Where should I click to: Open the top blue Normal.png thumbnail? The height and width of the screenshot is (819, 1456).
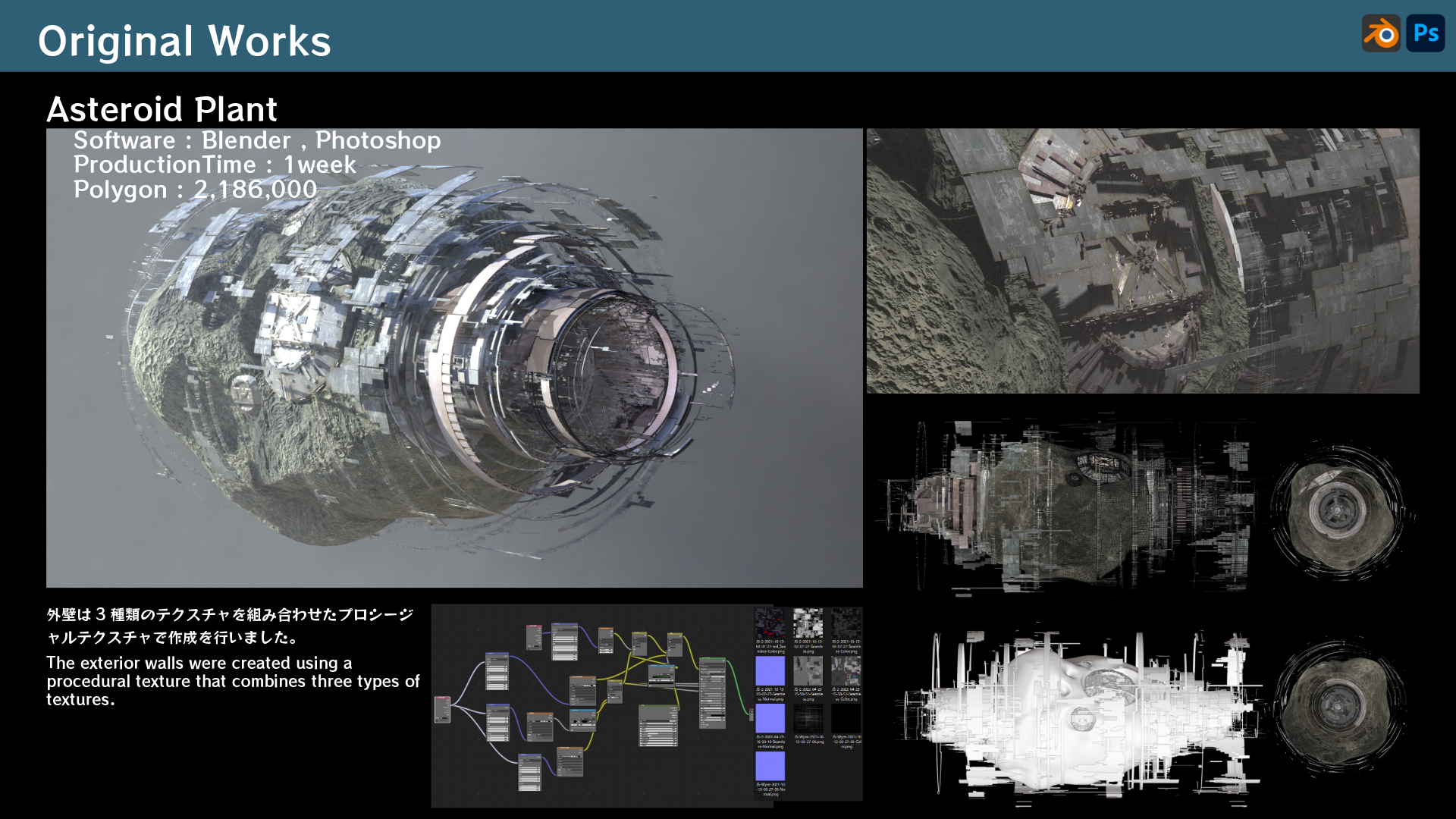click(770, 670)
